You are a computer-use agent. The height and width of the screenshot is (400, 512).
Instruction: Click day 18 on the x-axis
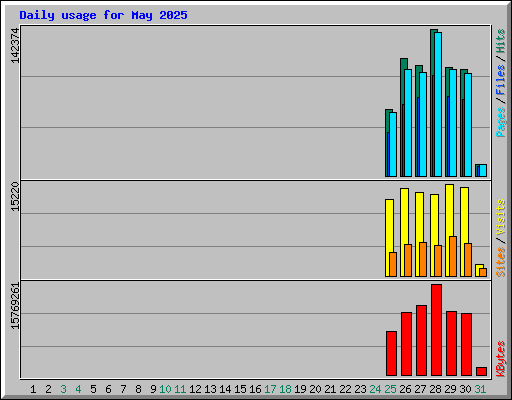[285, 389]
